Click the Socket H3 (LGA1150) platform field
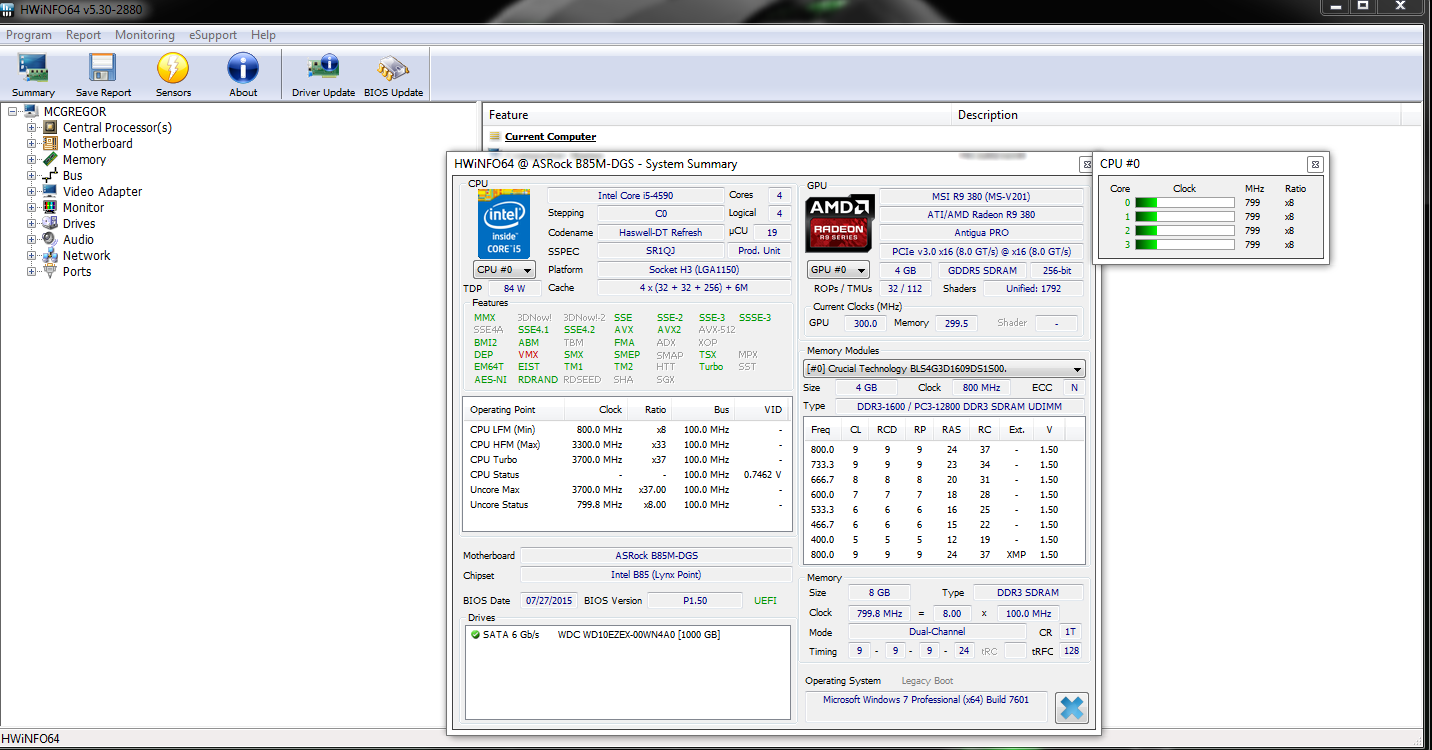This screenshot has width=1432, height=750. click(x=694, y=270)
